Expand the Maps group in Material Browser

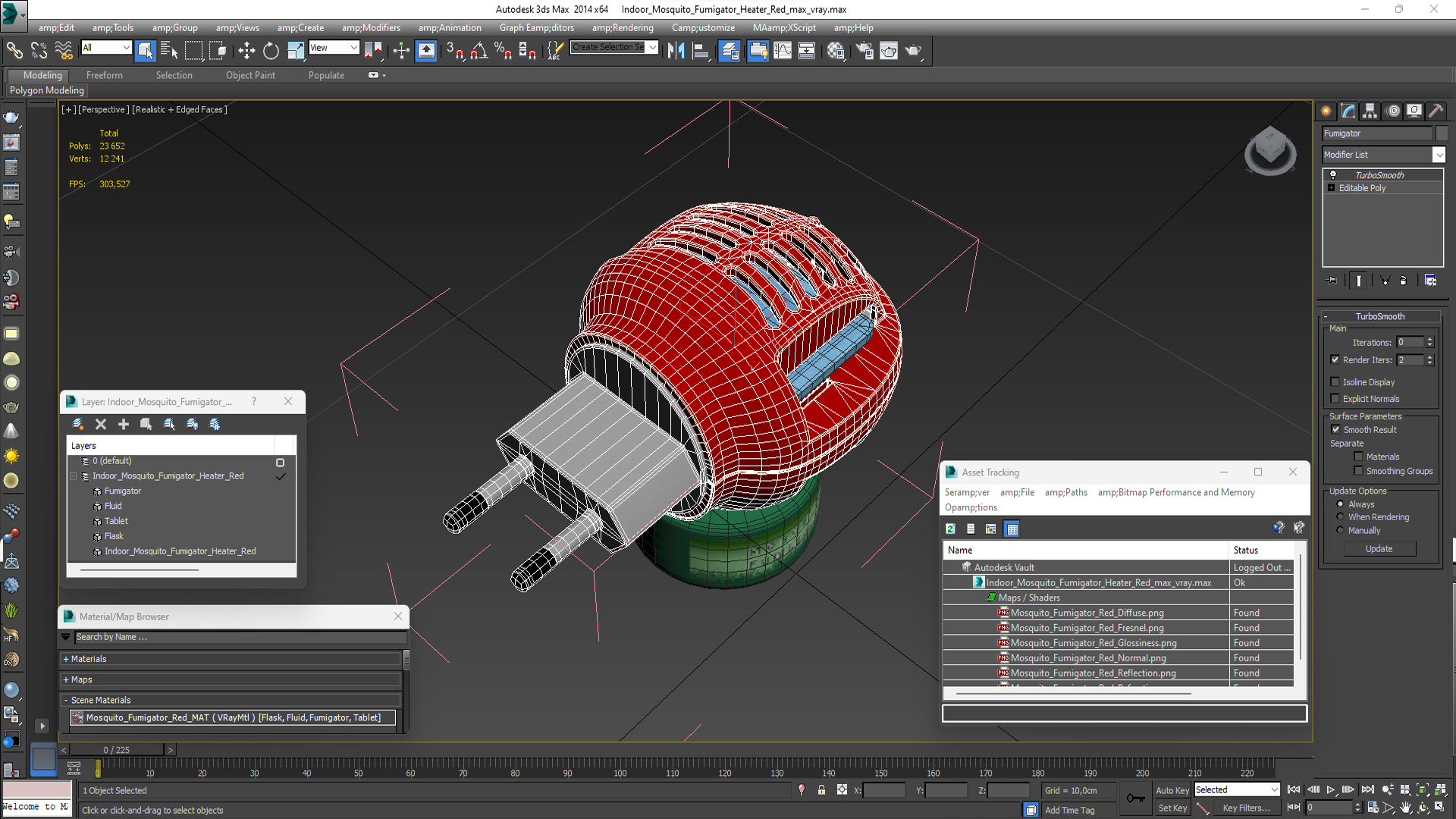pos(231,679)
